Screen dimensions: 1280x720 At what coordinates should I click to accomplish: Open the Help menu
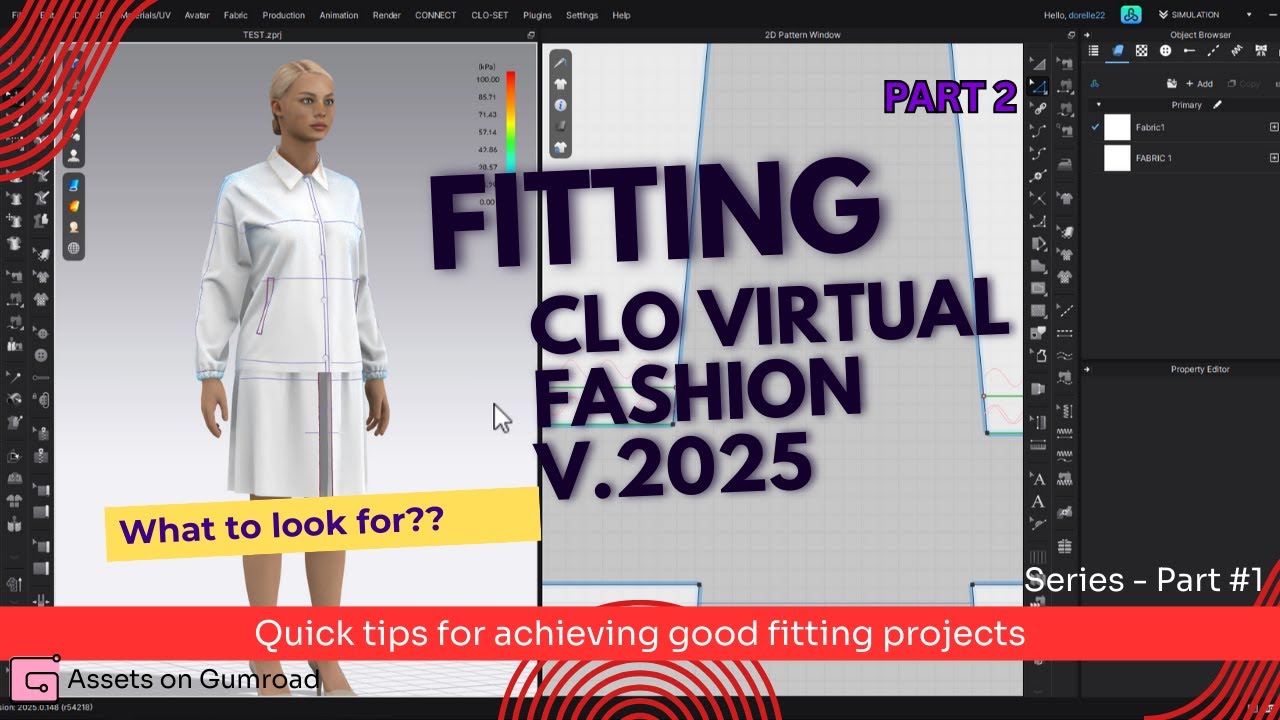tap(621, 15)
